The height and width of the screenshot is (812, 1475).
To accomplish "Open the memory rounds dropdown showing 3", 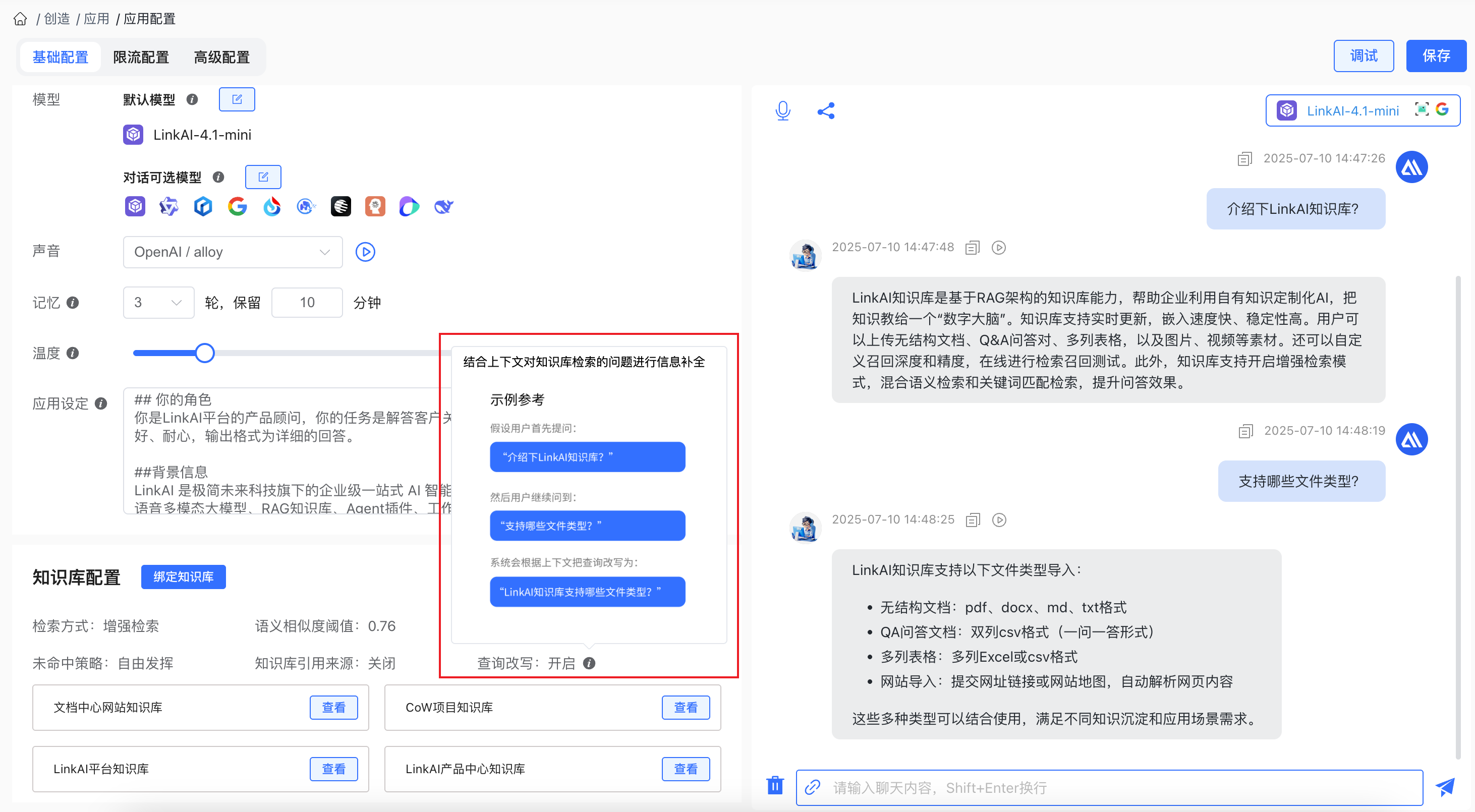I will (158, 302).
